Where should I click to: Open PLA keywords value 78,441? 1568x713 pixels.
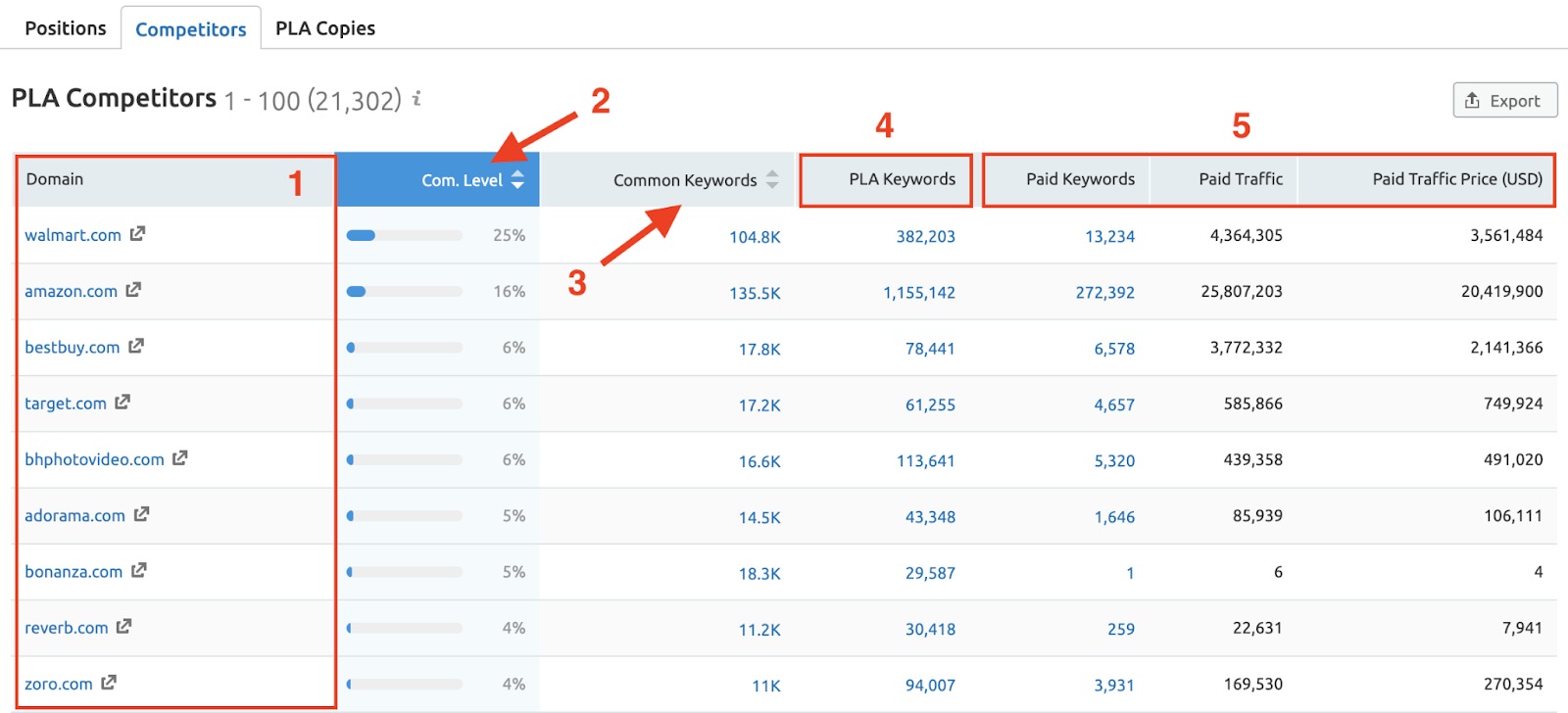pos(930,348)
